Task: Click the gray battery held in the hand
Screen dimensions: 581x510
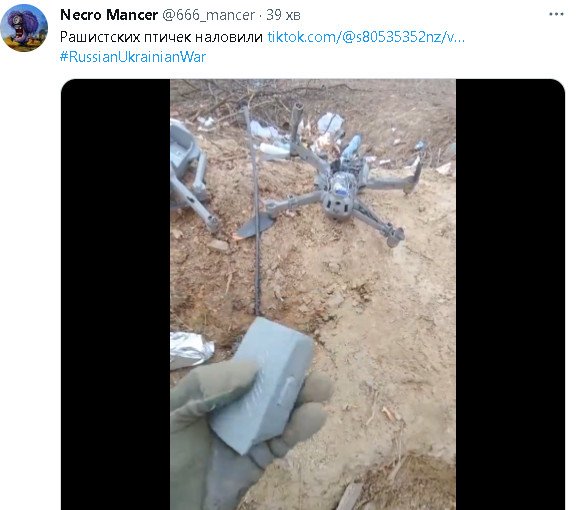Action: [262, 385]
